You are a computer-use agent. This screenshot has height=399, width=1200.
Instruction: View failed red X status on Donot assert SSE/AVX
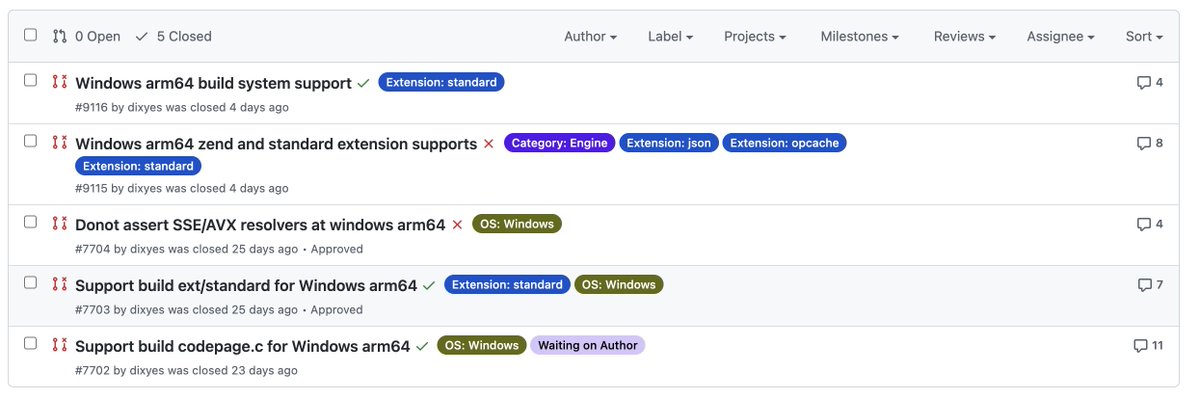pos(457,225)
